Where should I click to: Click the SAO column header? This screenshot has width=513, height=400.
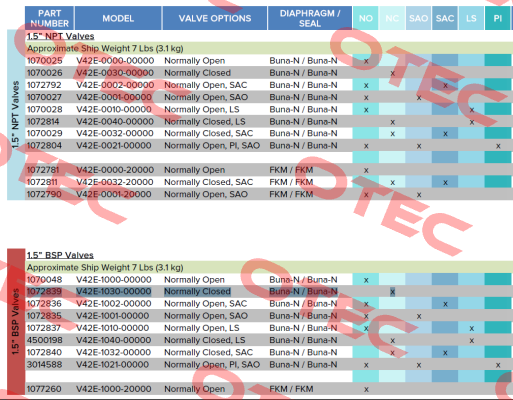[418, 18]
